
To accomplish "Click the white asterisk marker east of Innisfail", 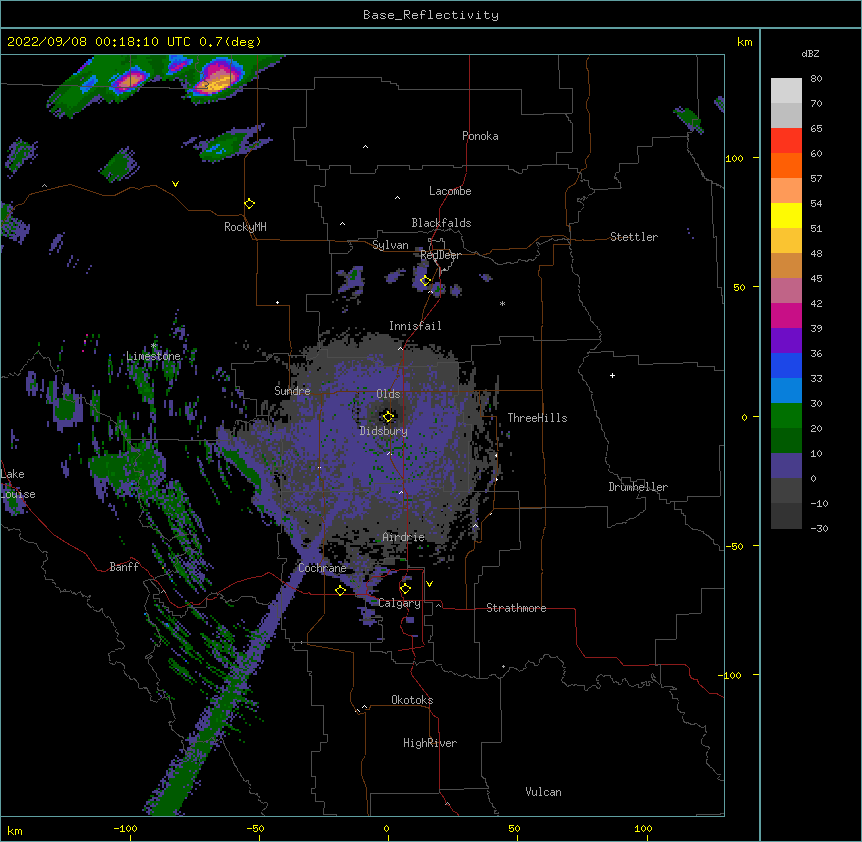I will [502, 303].
